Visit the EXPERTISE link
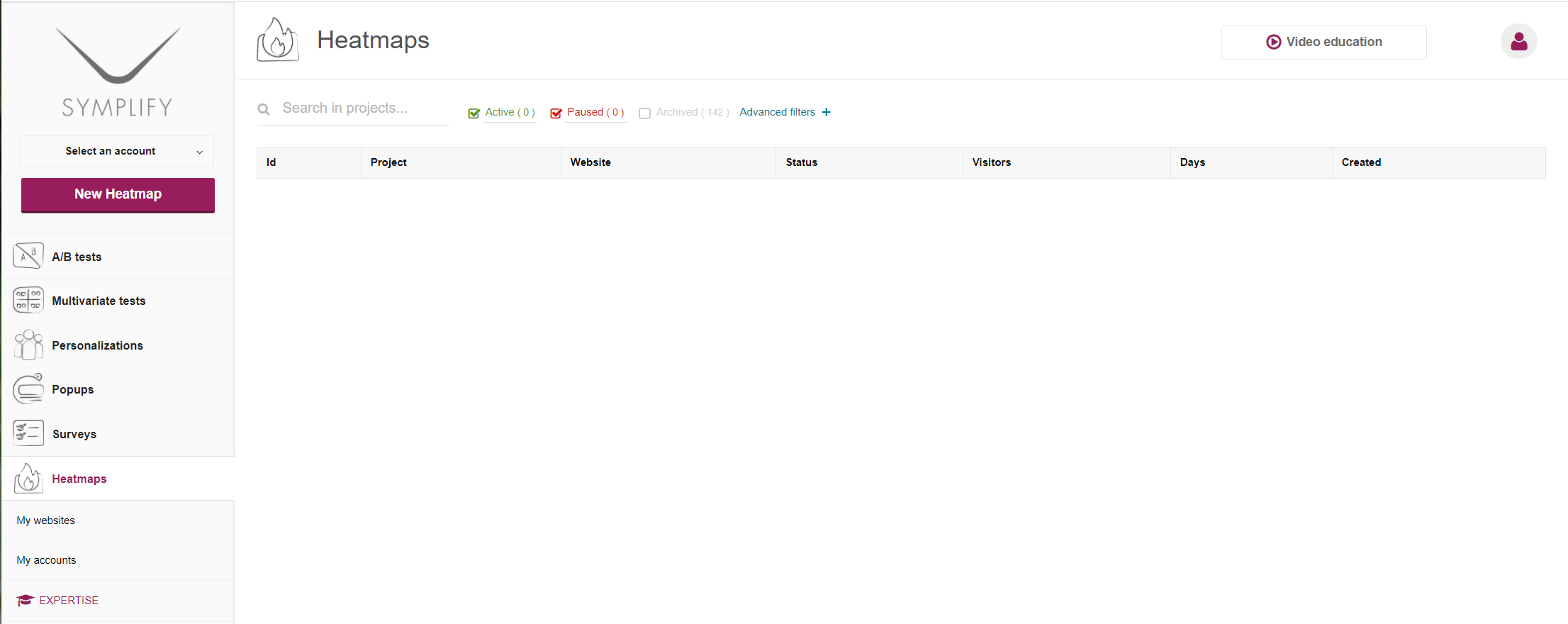1568x624 pixels. click(69, 601)
